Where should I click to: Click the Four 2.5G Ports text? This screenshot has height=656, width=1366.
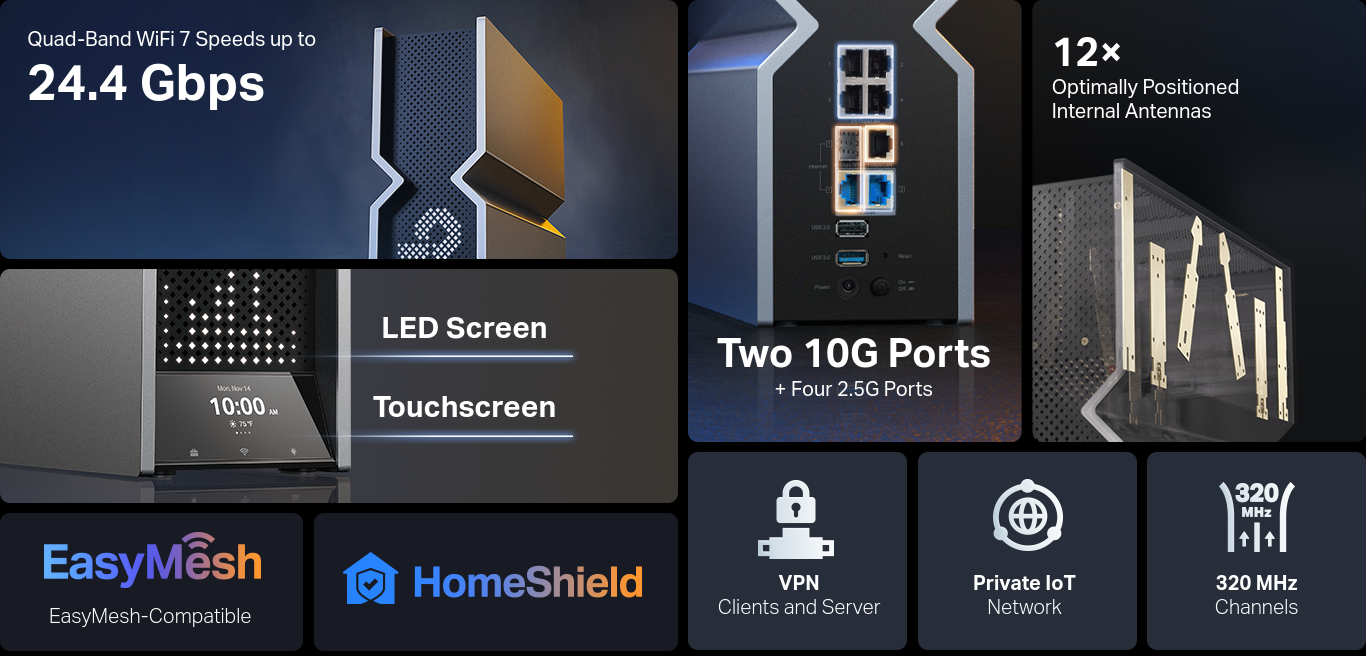point(854,389)
